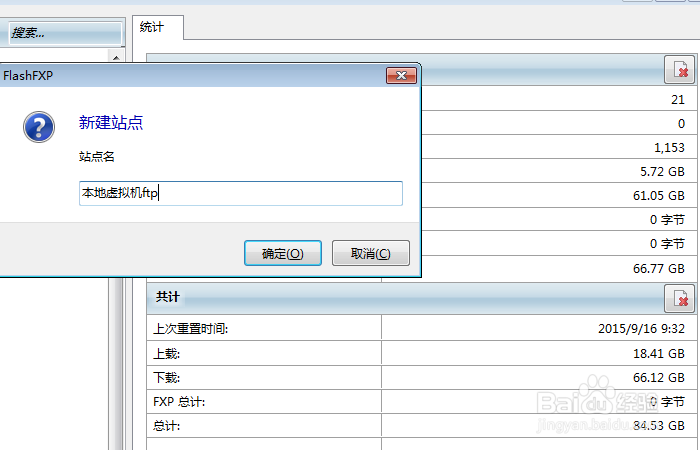Click the 61.05 GB value

(x=658, y=196)
